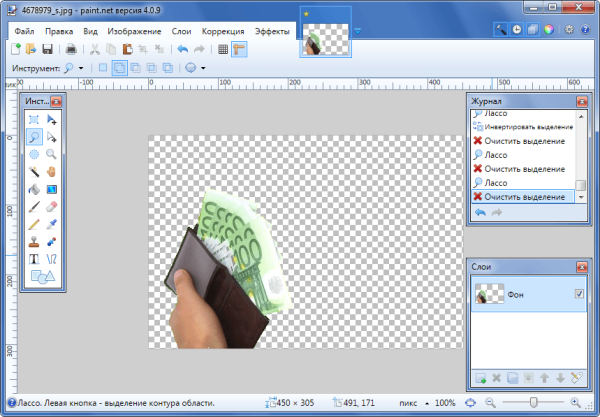The height and width of the screenshot is (417, 600).
Task: Toggle rulers display button
Action: [x=239, y=48]
